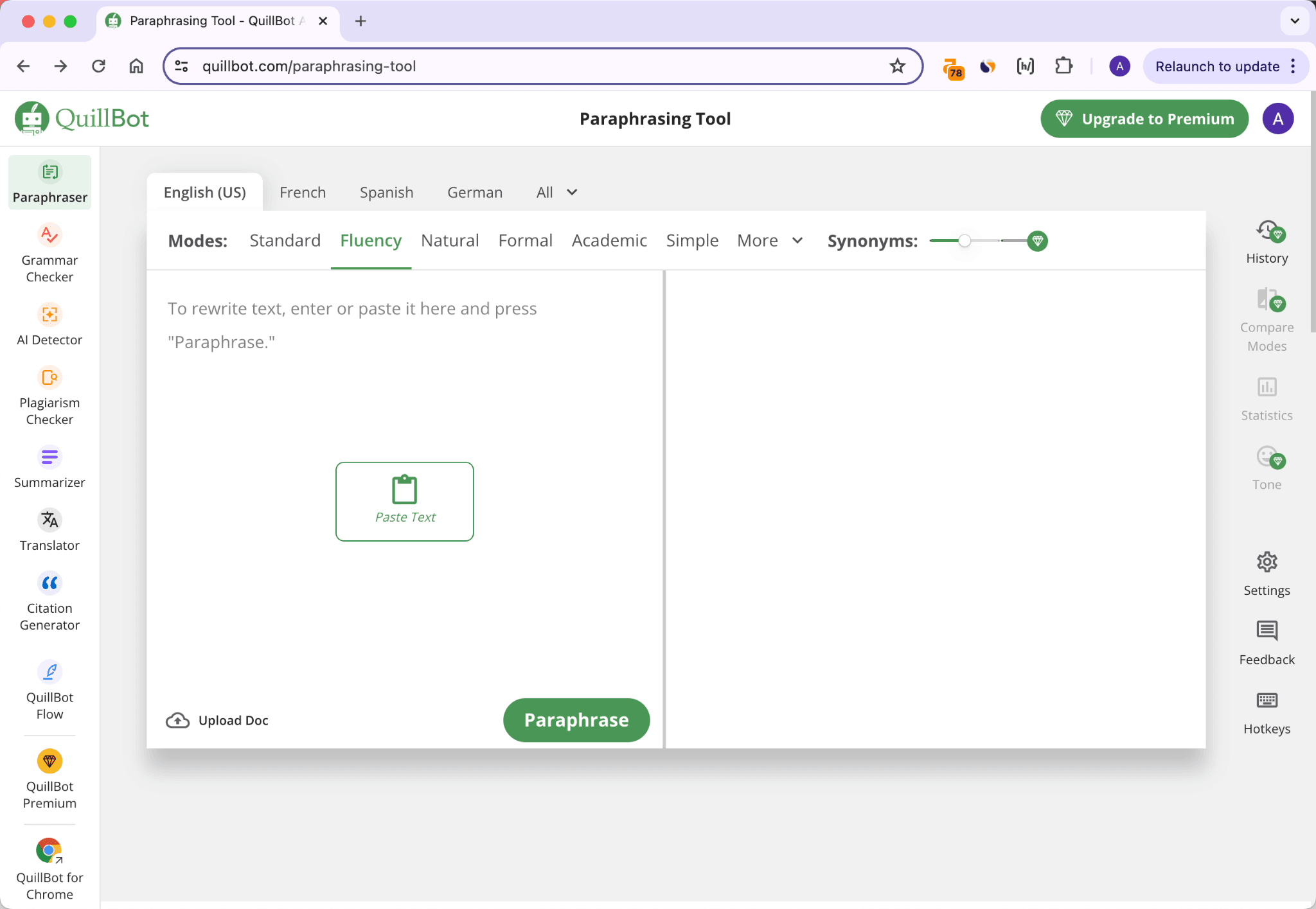Open the AI Detector tool
This screenshot has width=1316, height=909.
49,325
